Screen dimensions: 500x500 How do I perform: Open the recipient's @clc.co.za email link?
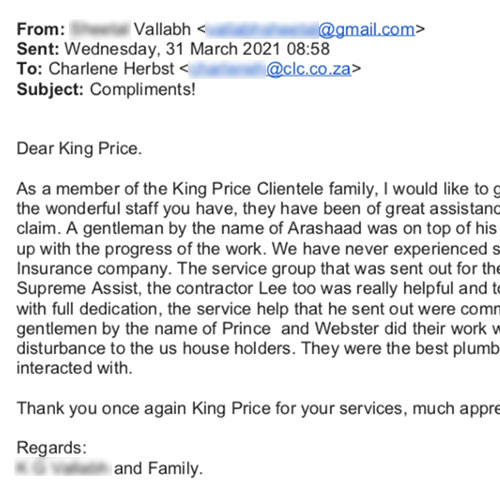[270, 69]
